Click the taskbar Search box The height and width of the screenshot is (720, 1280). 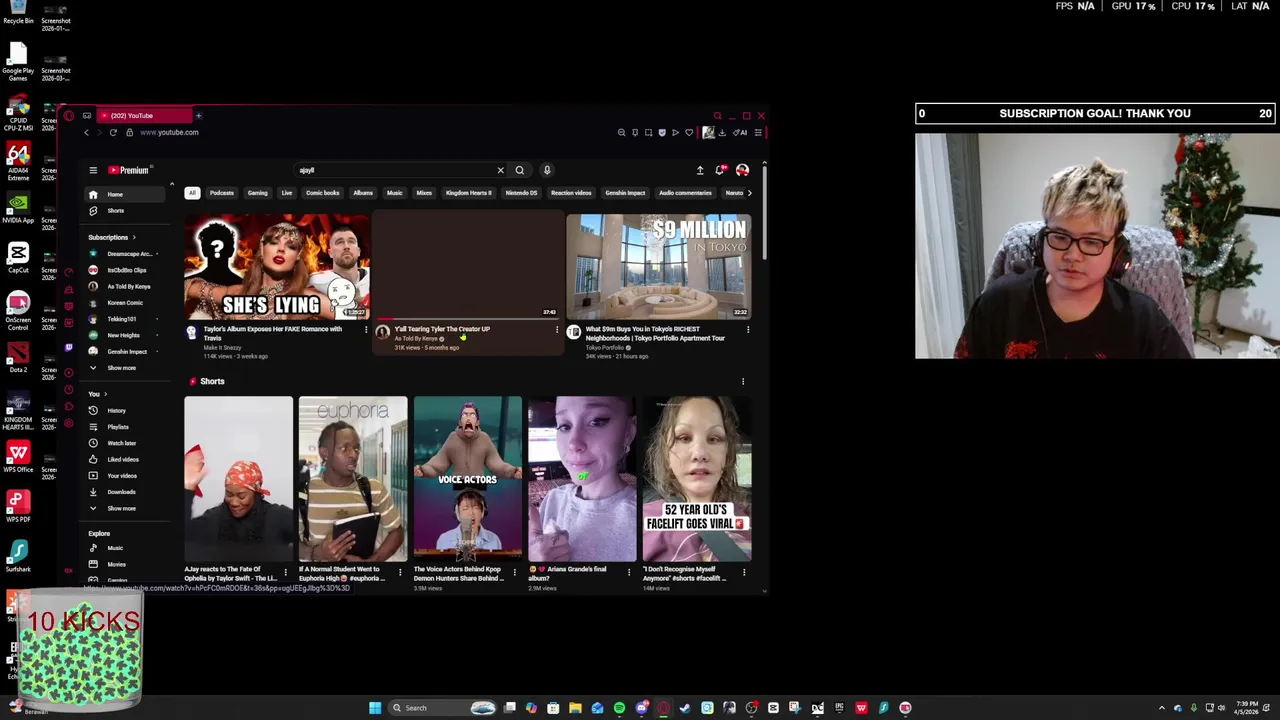444,708
